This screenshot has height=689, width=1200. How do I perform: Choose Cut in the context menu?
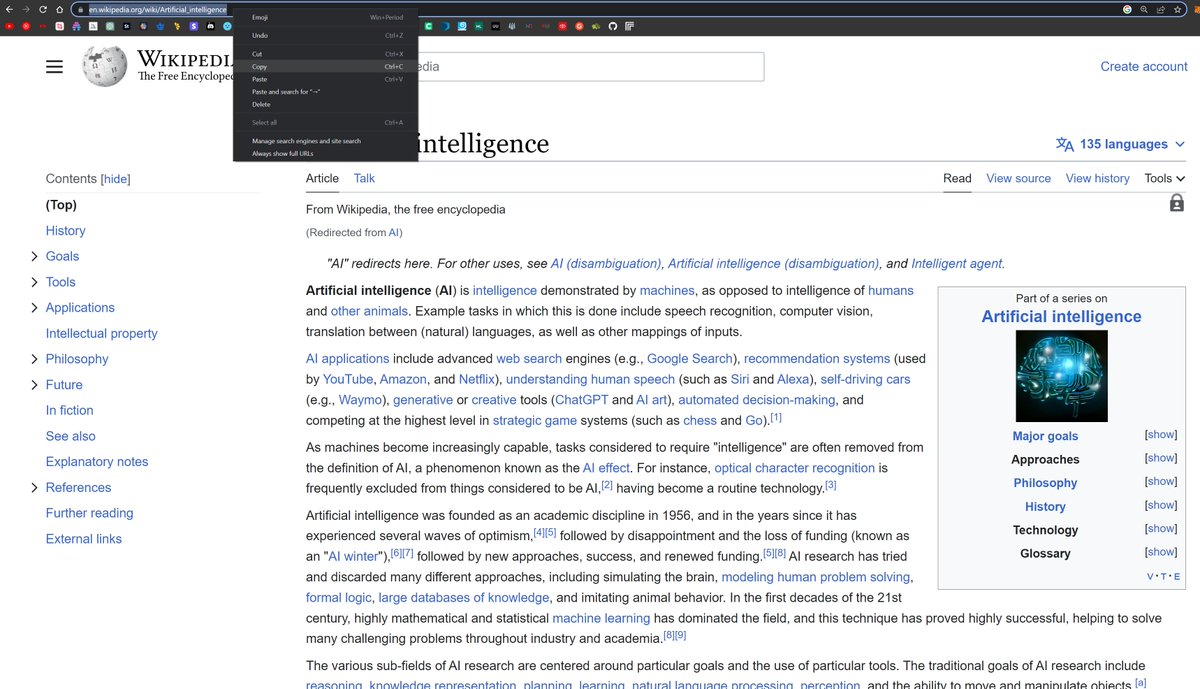coord(325,54)
